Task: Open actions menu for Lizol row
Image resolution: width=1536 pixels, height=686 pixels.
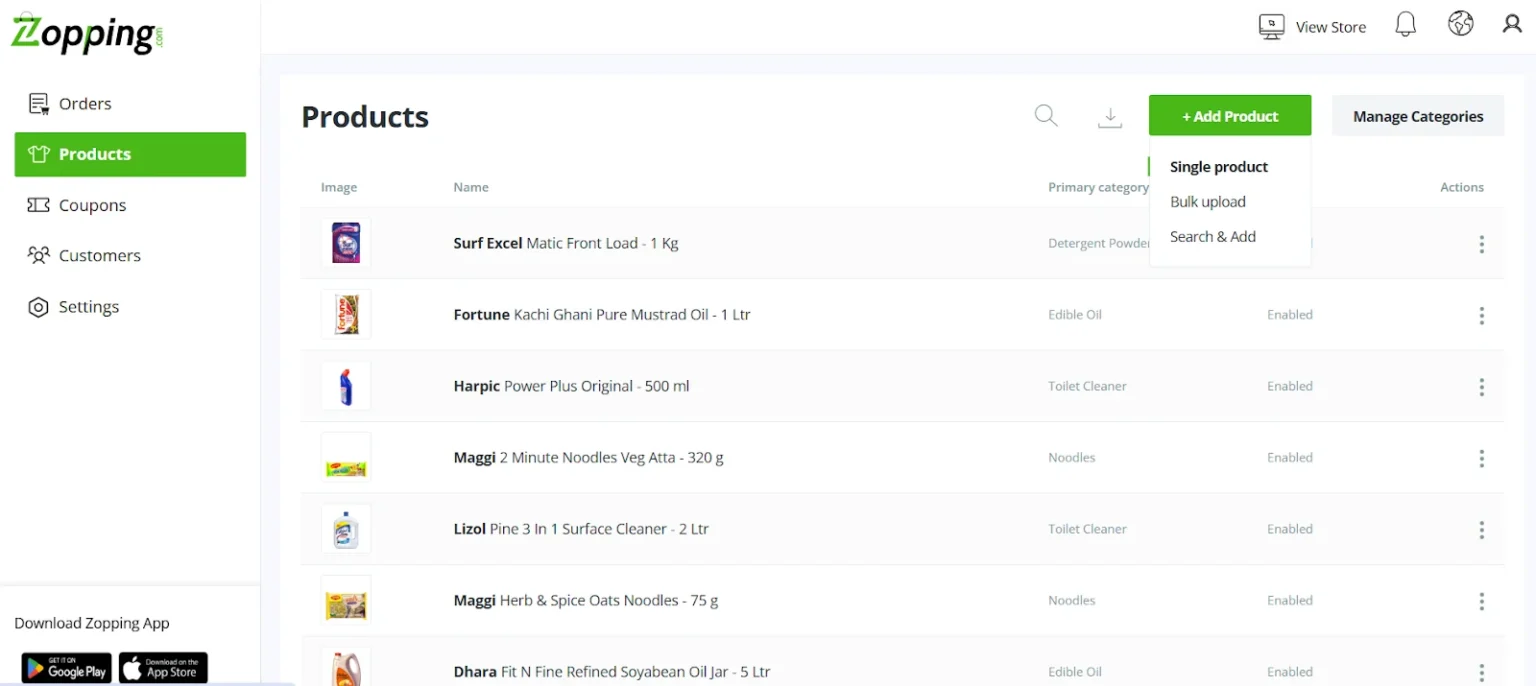Action: pos(1481,530)
